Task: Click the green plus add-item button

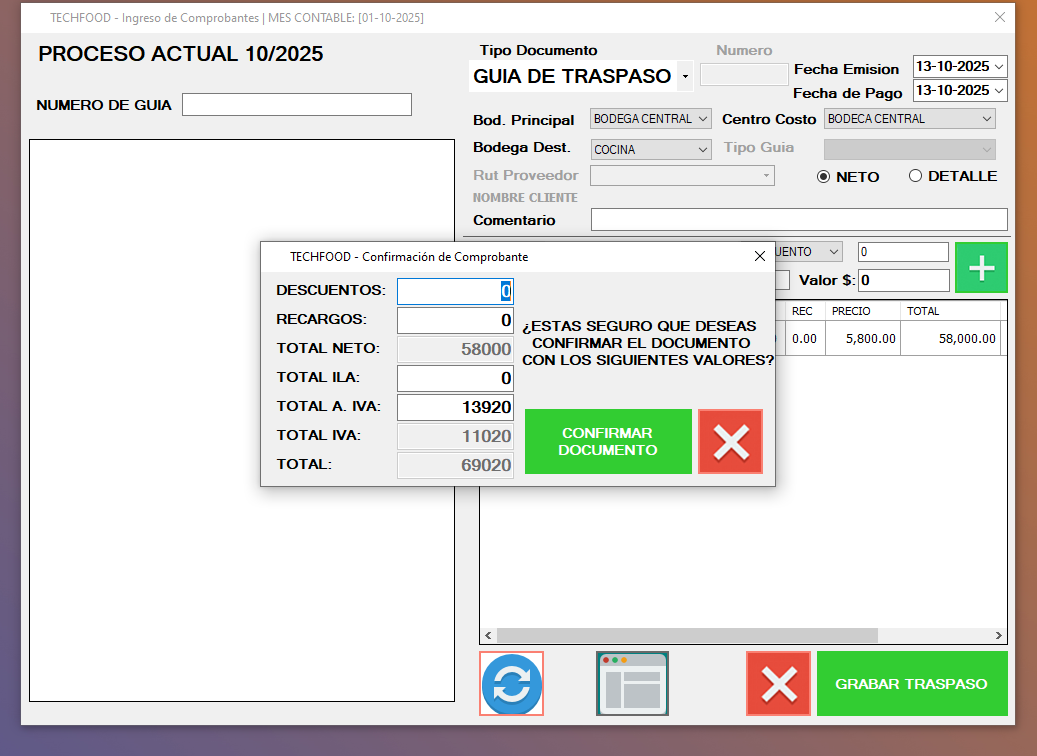Action: tap(981, 268)
